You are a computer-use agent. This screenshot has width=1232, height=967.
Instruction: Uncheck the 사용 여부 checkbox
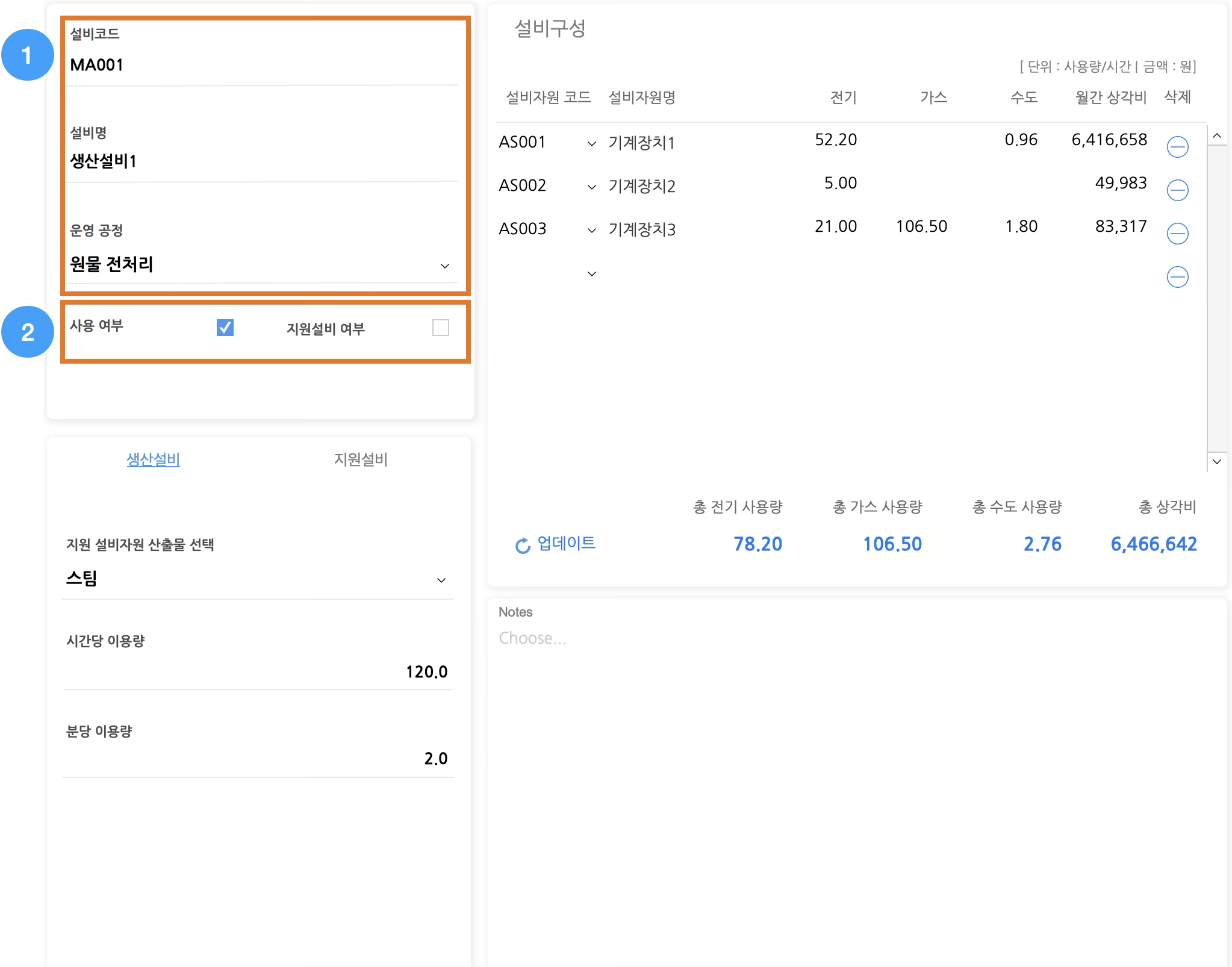[x=225, y=328]
